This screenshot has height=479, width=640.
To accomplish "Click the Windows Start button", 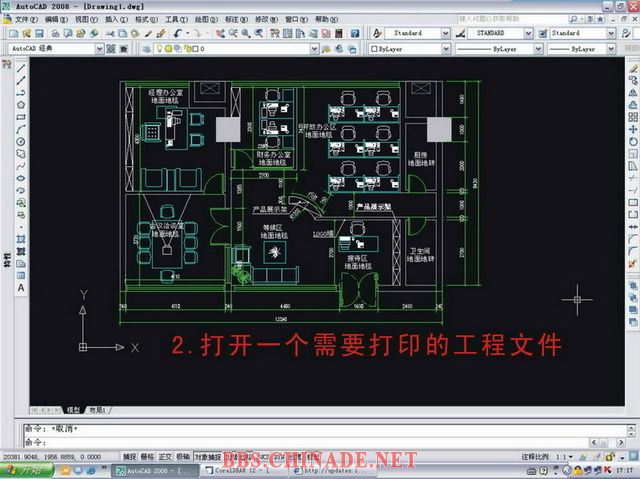I will (26, 470).
